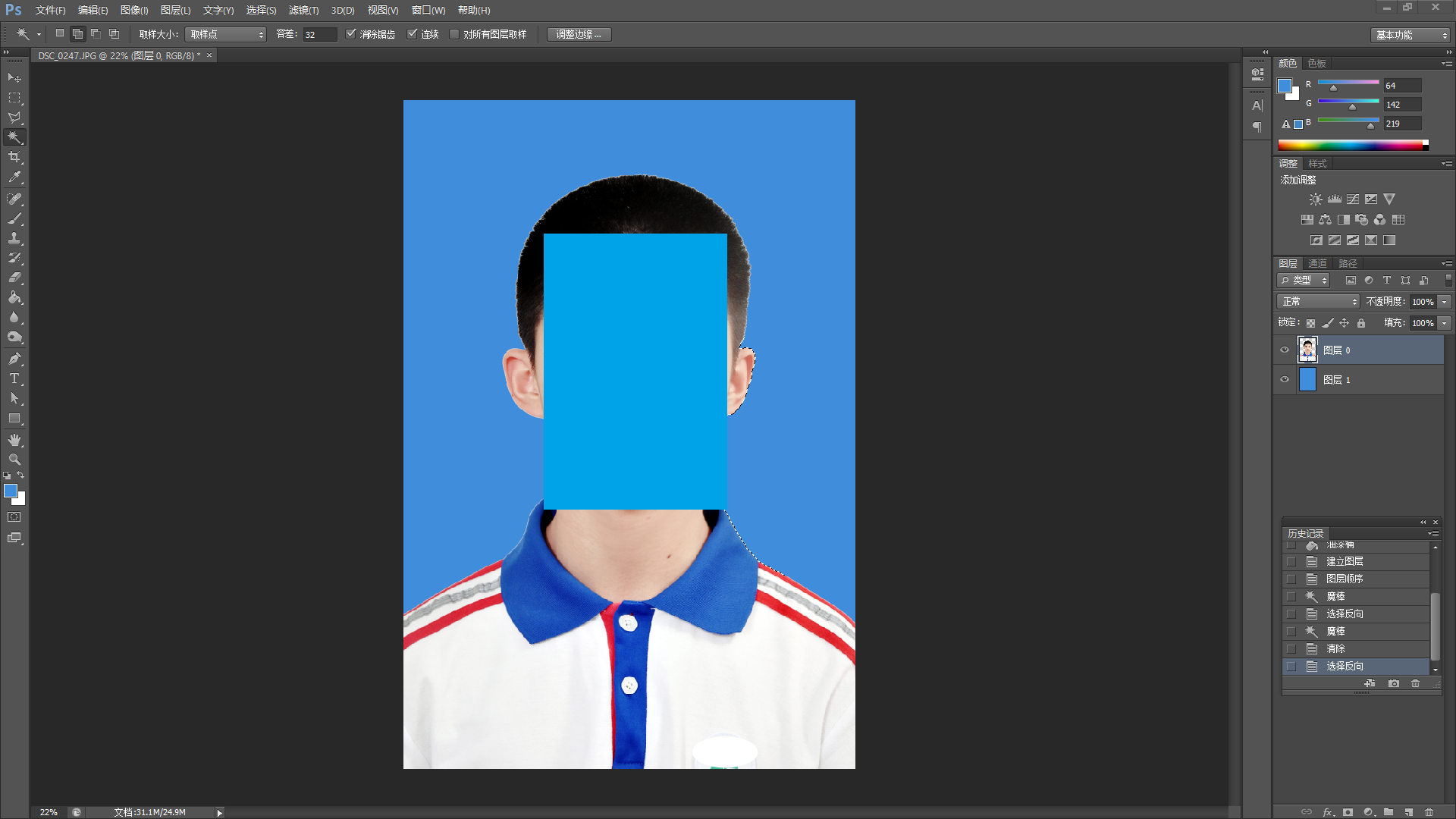Click the color spectrum ramp bar
The height and width of the screenshot is (819, 1456).
pos(1353,146)
